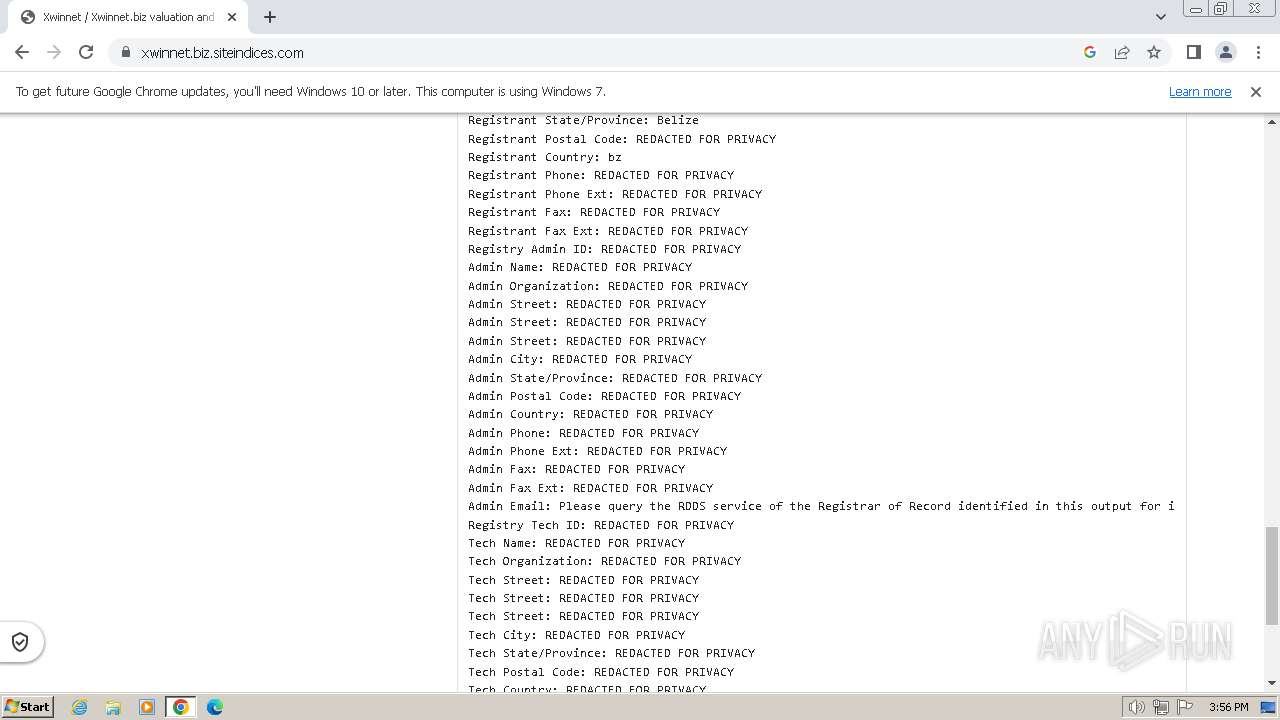Select 'Admin Email' RDDS query line

point(821,506)
